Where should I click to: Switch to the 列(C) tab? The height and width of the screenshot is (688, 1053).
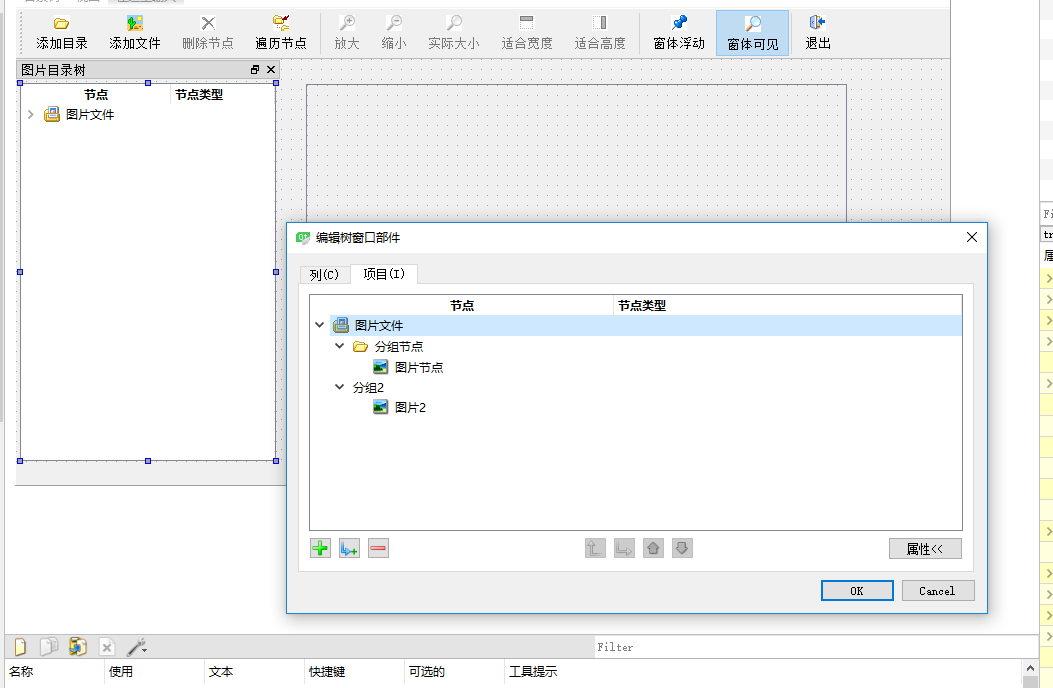click(324, 274)
